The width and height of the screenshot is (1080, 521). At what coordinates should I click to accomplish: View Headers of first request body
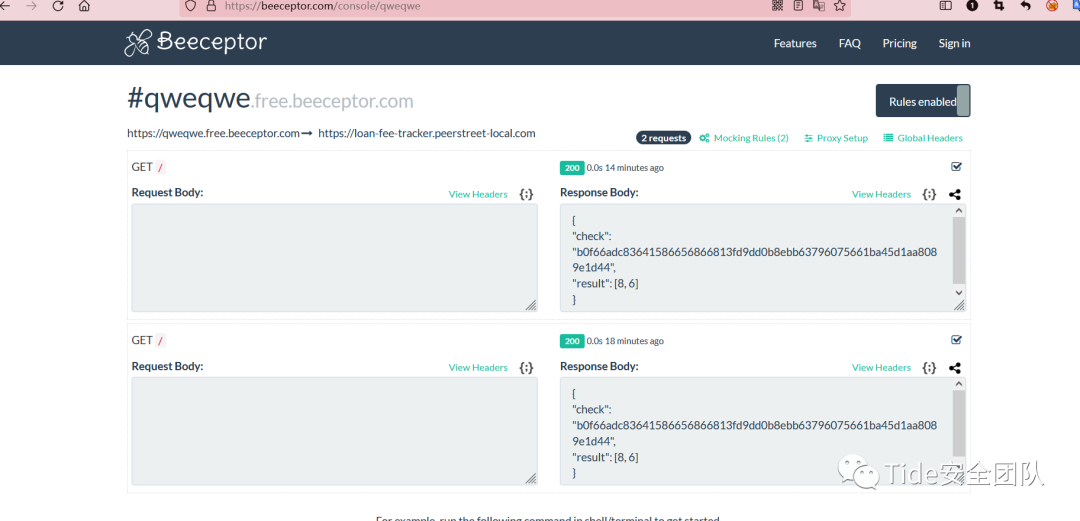pos(478,194)
